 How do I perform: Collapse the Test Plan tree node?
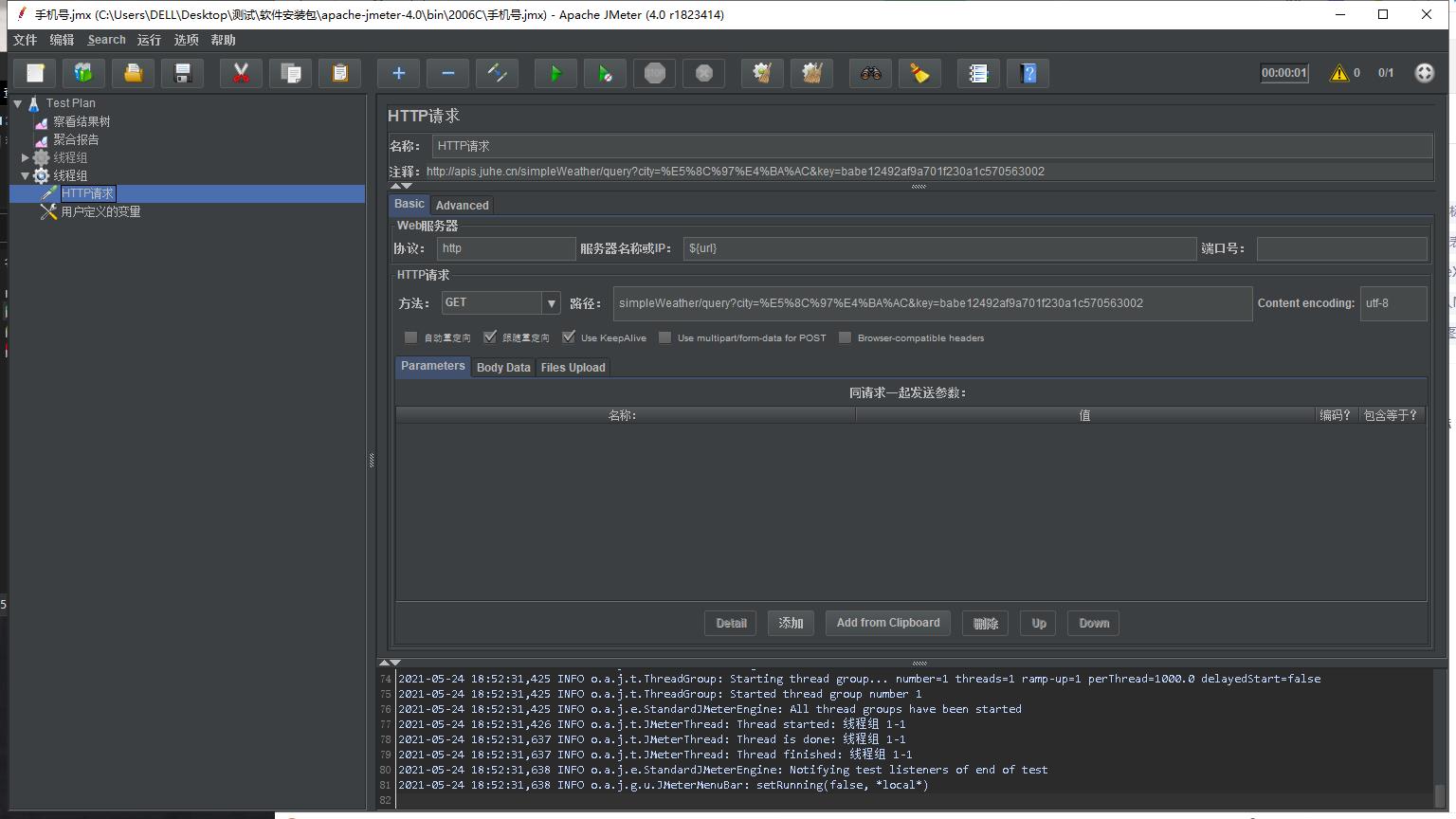tap(18, 103)
